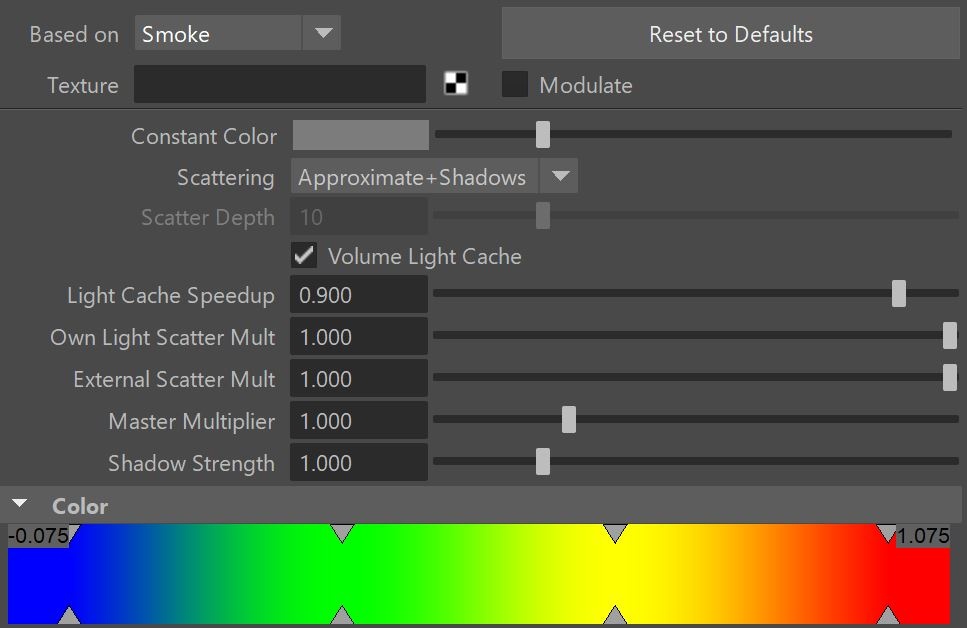Click the Texture input field
Image resolution: width=967 pixels, height=628 pixels.
280,84
